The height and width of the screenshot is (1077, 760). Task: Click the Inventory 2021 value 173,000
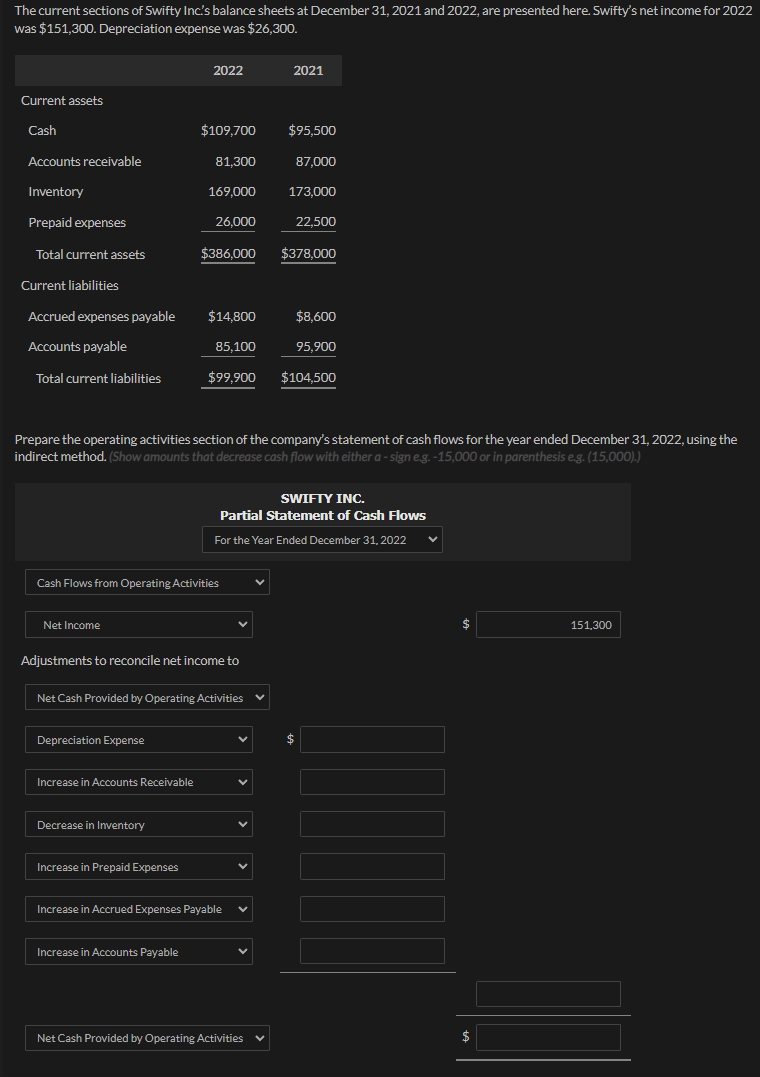[x=312, y=192]
